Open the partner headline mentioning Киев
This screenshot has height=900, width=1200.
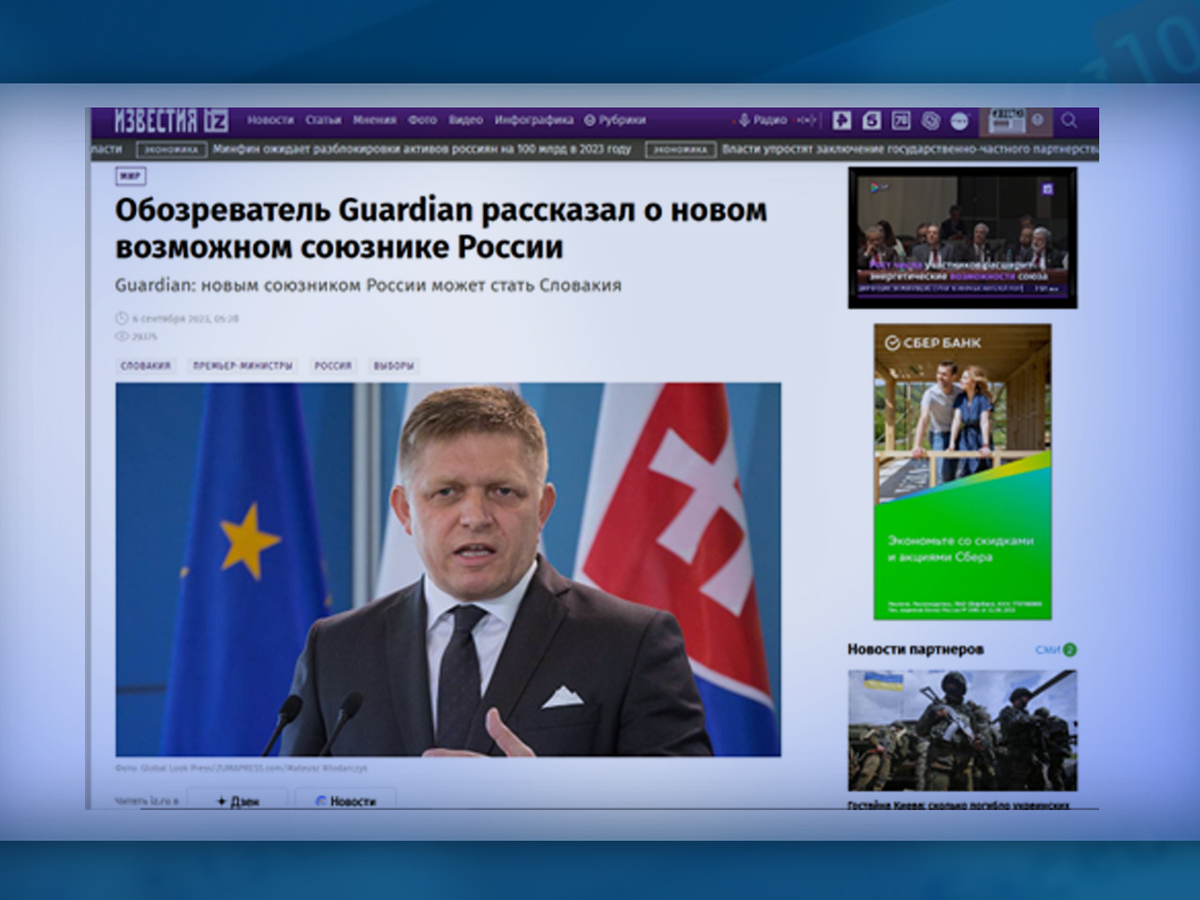(x=960, y=804)
